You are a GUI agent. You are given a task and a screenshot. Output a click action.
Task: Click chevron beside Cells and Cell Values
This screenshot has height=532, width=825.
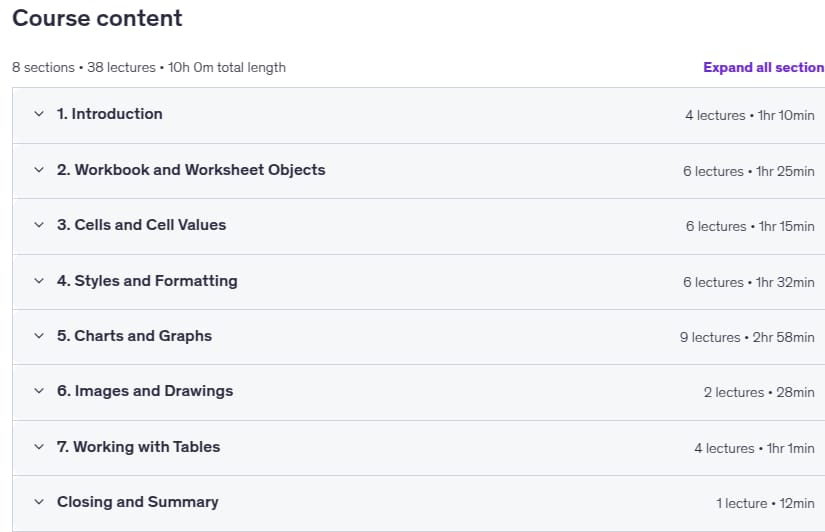pyautogui.click(x=39, y=225)
